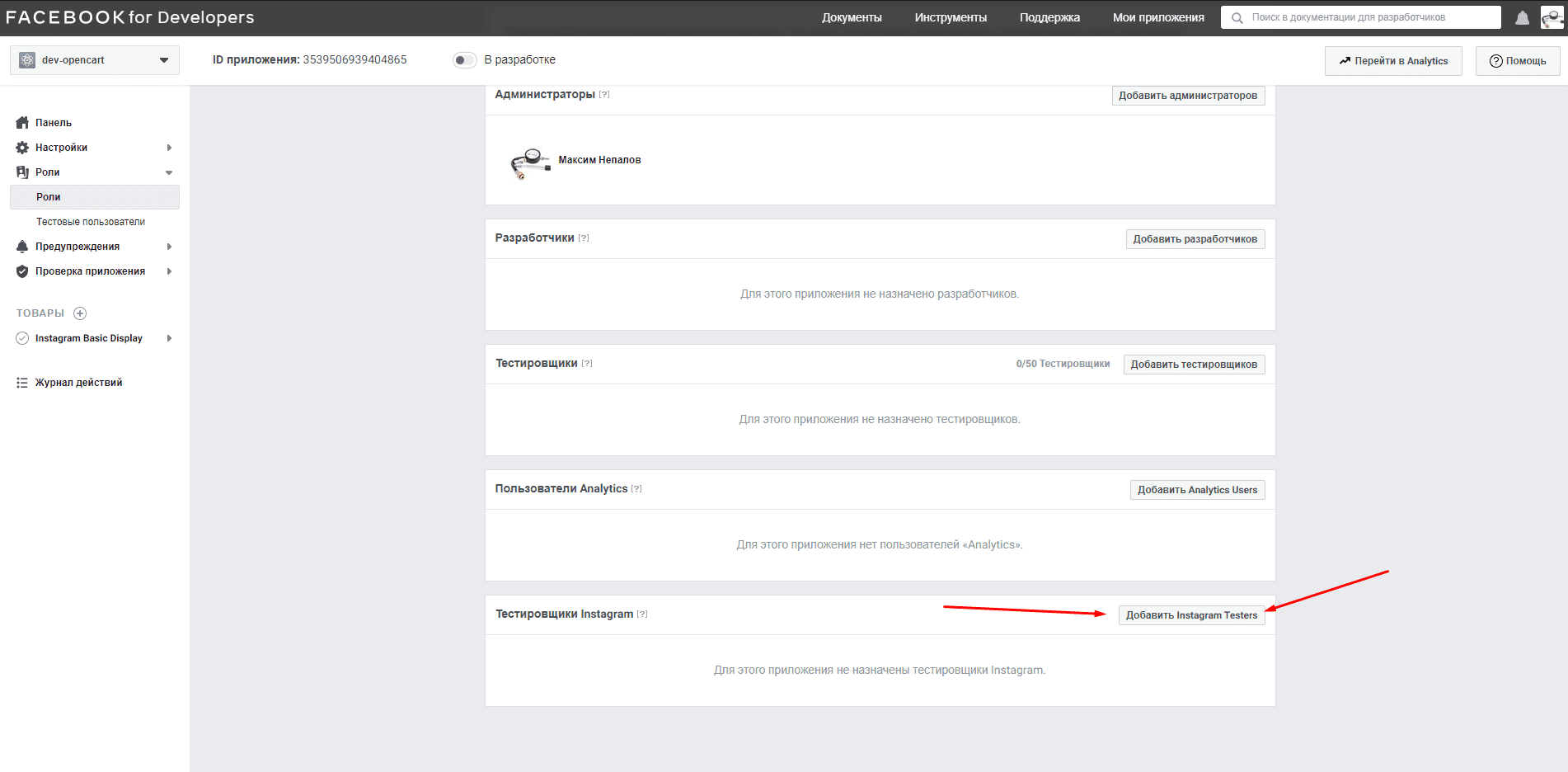Click Добавить тестировщиков button
This screenshot has width=1568, height=772.
pyautogui.click(x=1194, y=365)
